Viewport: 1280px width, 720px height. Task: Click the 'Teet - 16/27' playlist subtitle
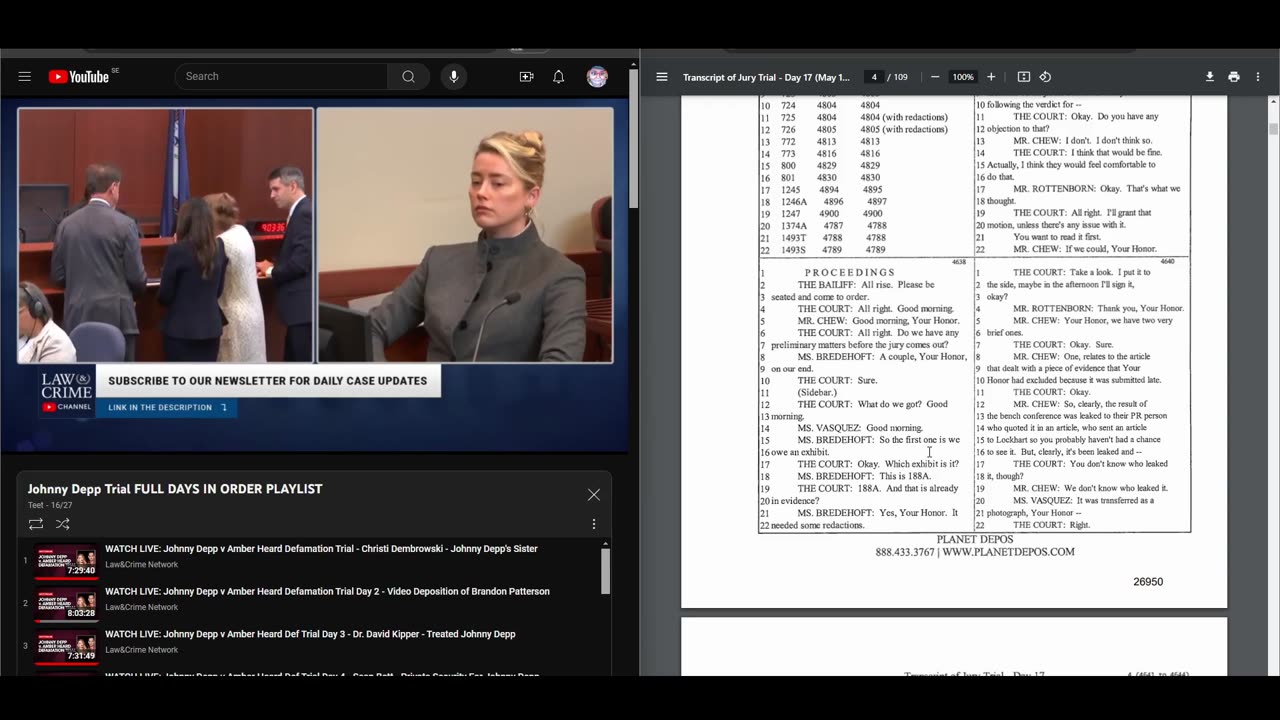coord(55,505)
